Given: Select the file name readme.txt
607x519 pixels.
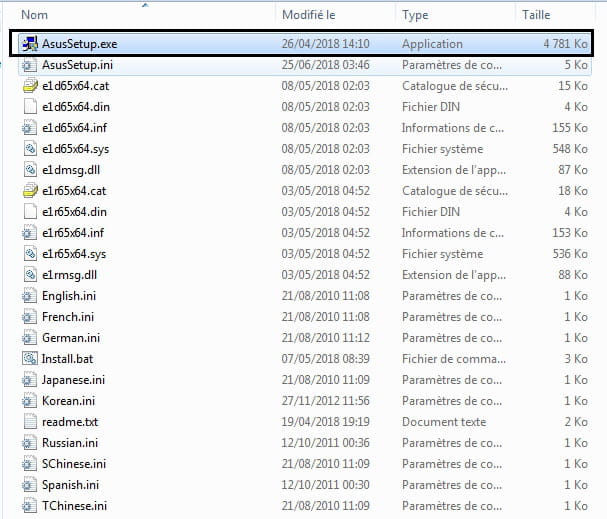Looking at the screenshot, I should click(x=70, y=422).
